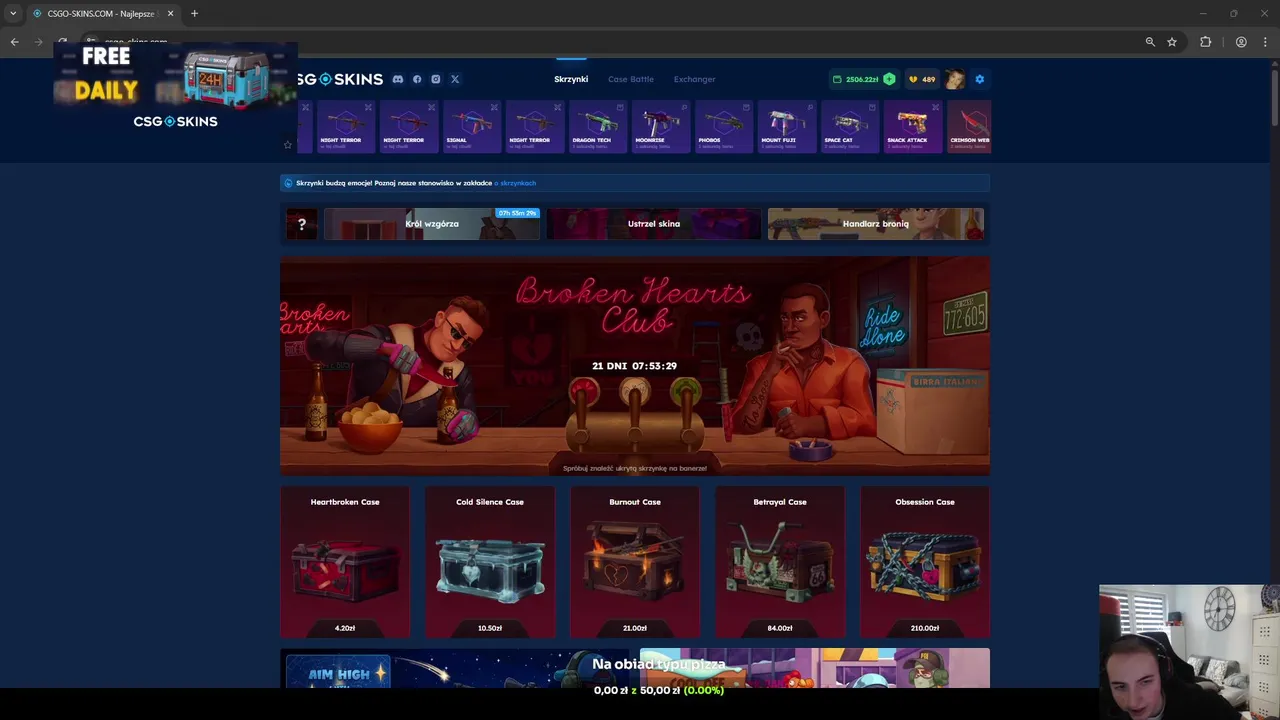This screenshot has width=1280, height=720.
Task: Open the Facebook social icon
Action: click(417, 79)
